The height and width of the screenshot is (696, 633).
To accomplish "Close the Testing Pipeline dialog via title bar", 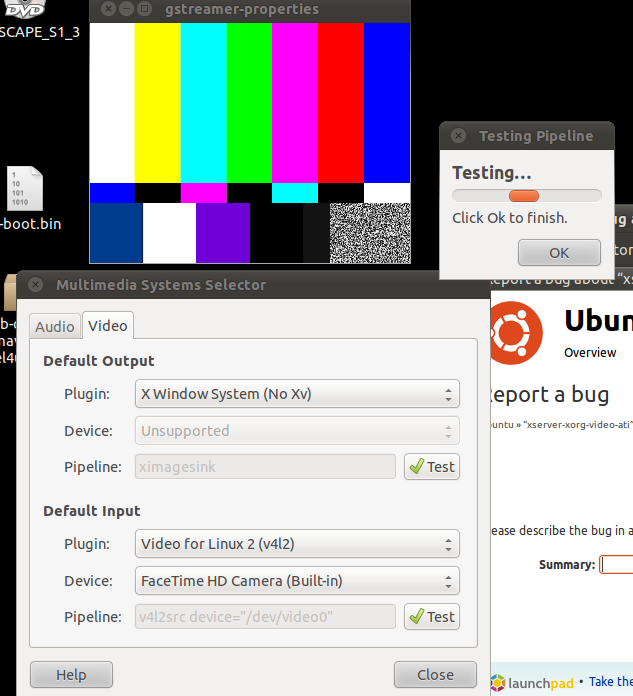I will (458, 136).
